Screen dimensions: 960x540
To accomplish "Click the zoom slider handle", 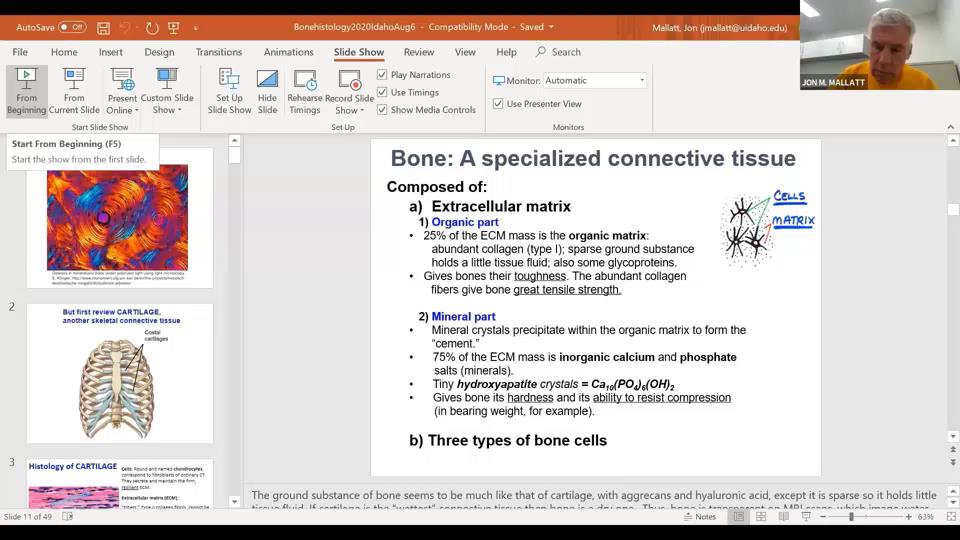I will click(851, 517).
